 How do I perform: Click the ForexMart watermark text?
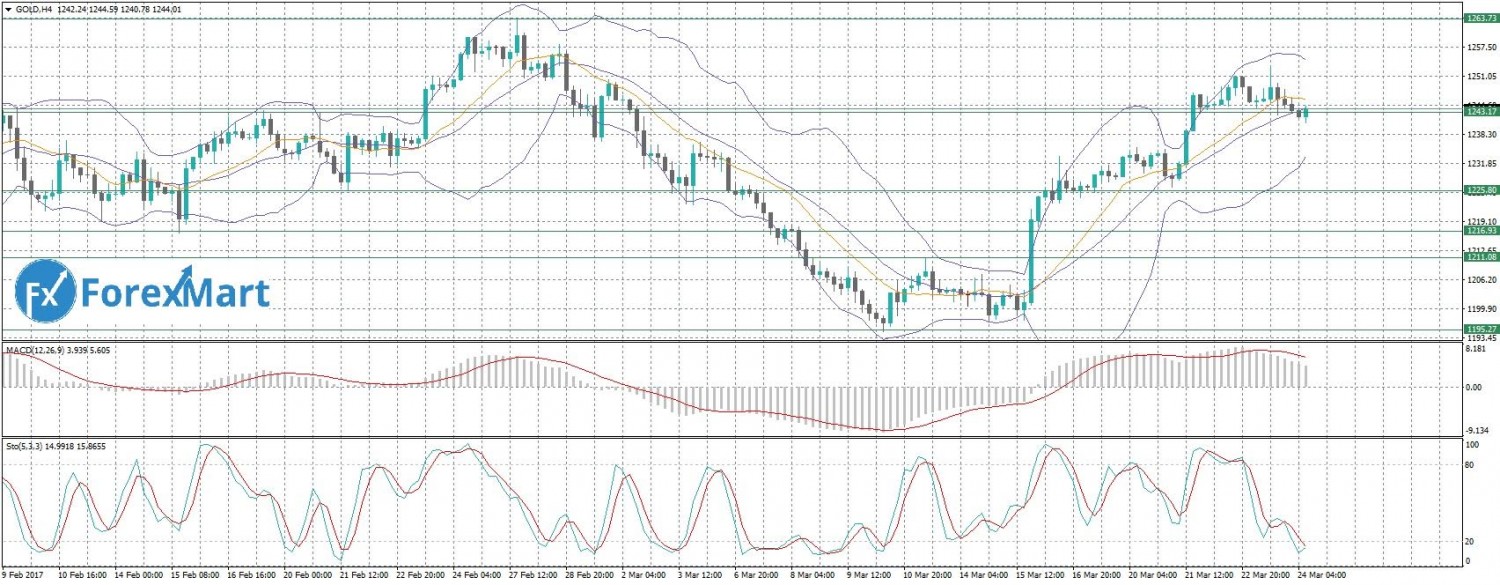pyautogui.click(x=175, y=293)
